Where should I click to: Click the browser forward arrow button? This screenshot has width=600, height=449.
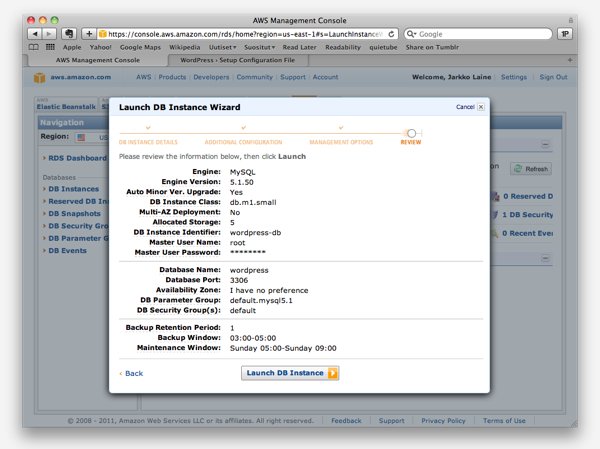coord(50,33)
